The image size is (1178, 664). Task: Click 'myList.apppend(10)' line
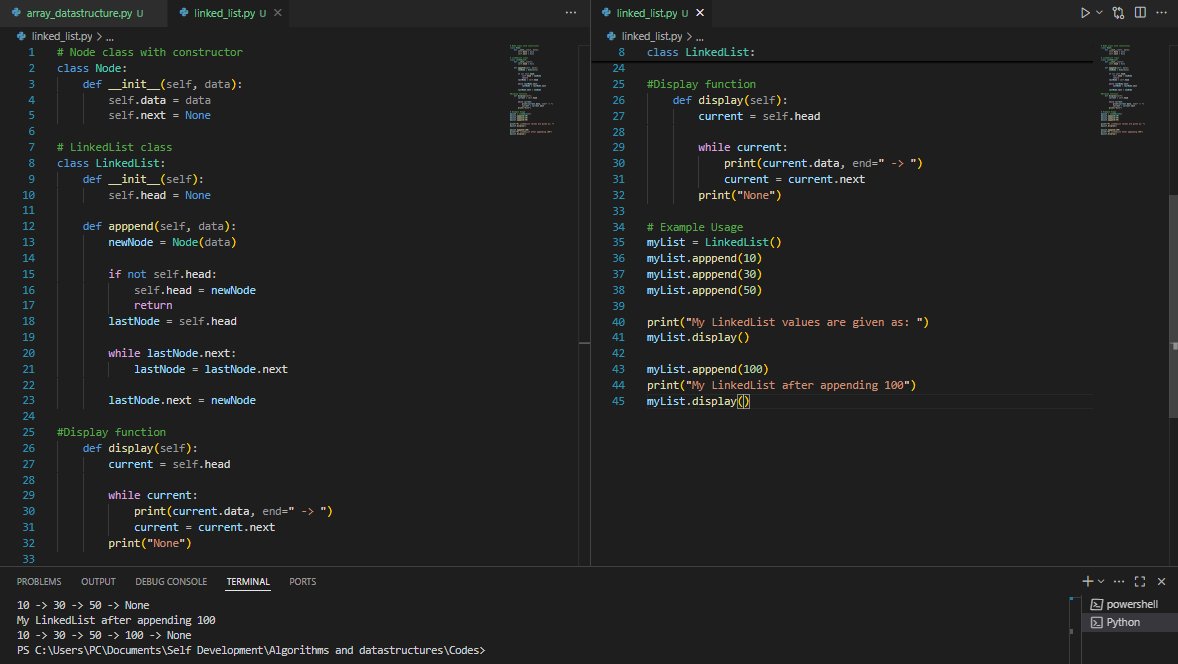[x=704, y=258]
